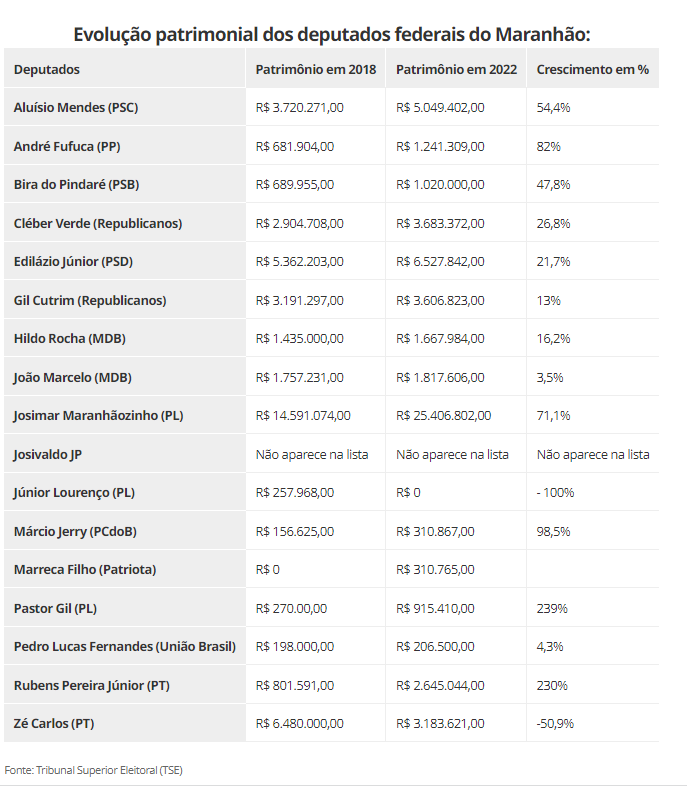Select Márcio Jerry's 2018 value R$ 156.625,00

(295, 531)
